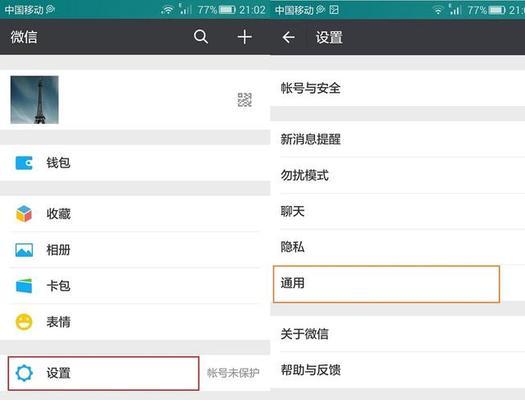Tap the Eiffel Tower profile avatar
The height and width of the screenshot is (400, 525).
click(x=34, y=100)
